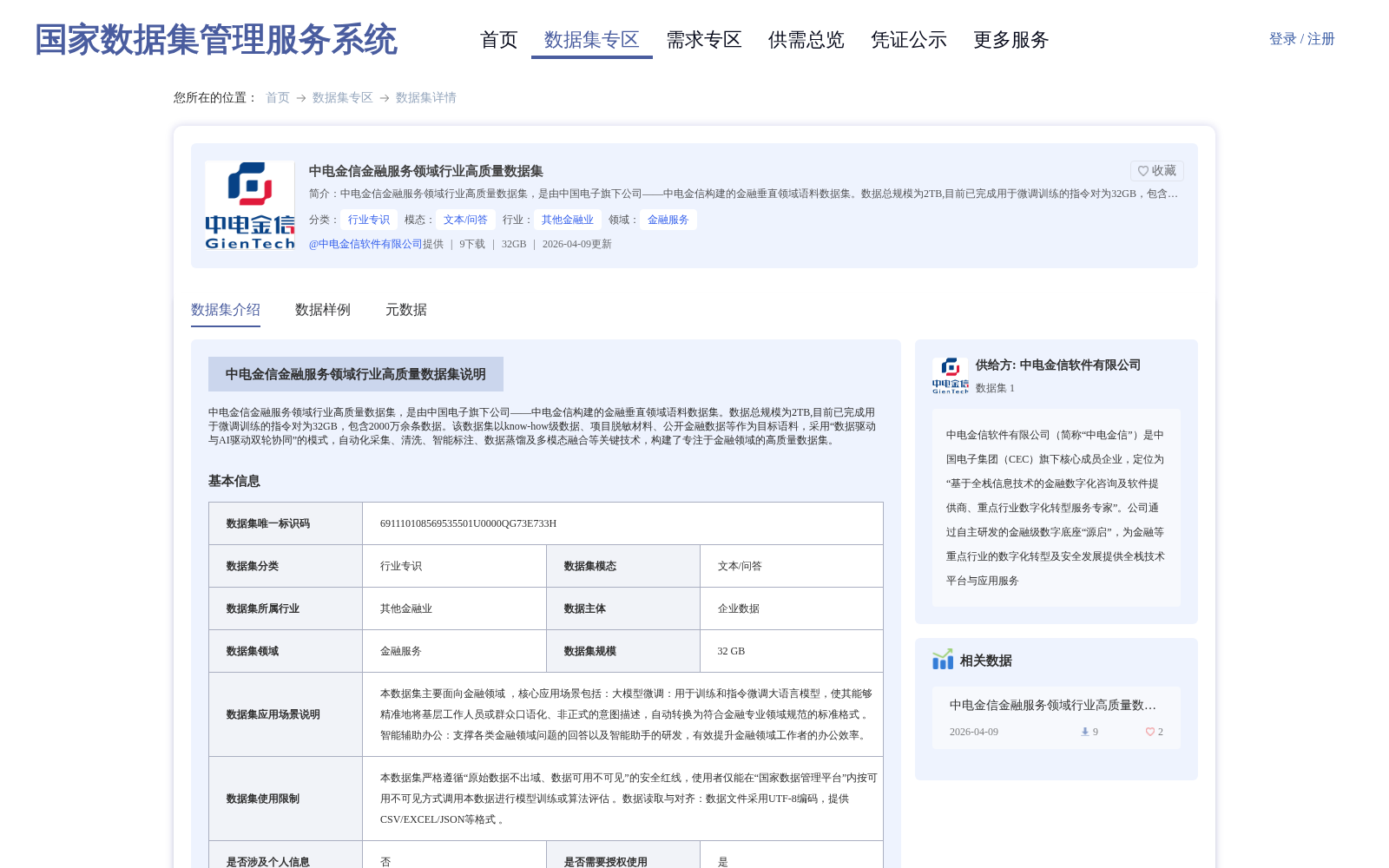Open the 更多服务 navigation menu

(1011, 40)
